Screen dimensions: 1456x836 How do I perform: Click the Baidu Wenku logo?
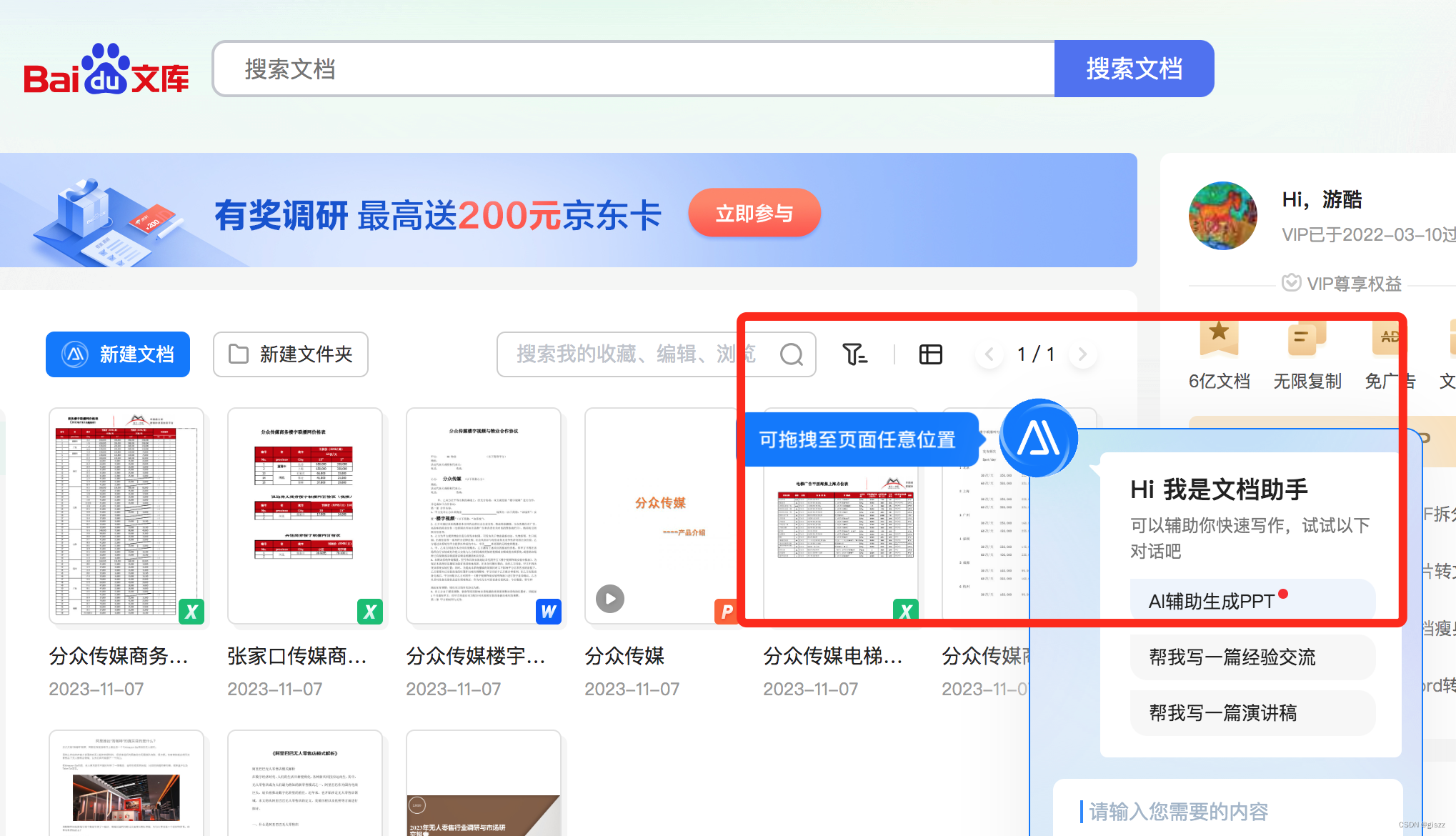tap(106, 70)
